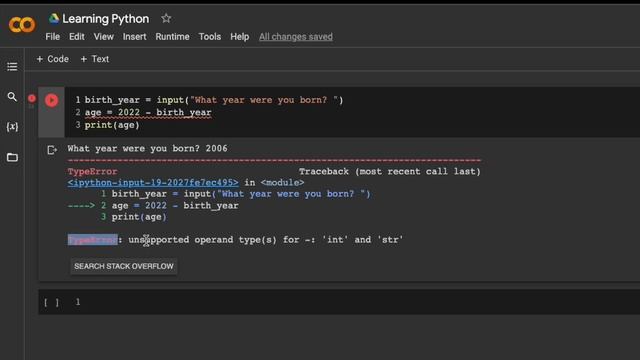Open the files folder panel
Image resolution: width=640 pixels, height=360 pixels.
(12, 157)
